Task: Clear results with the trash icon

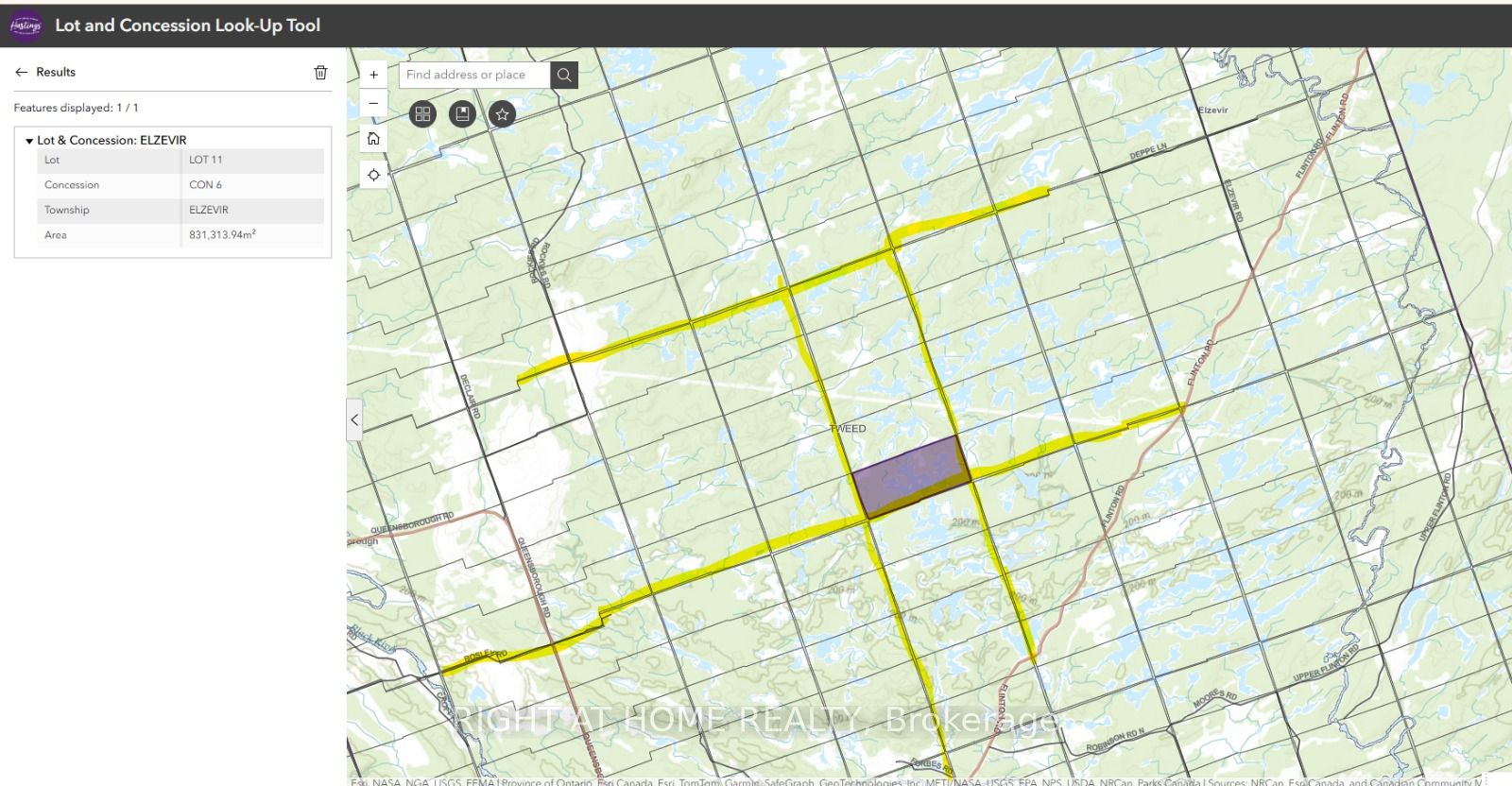Action: tap(320, 73)
